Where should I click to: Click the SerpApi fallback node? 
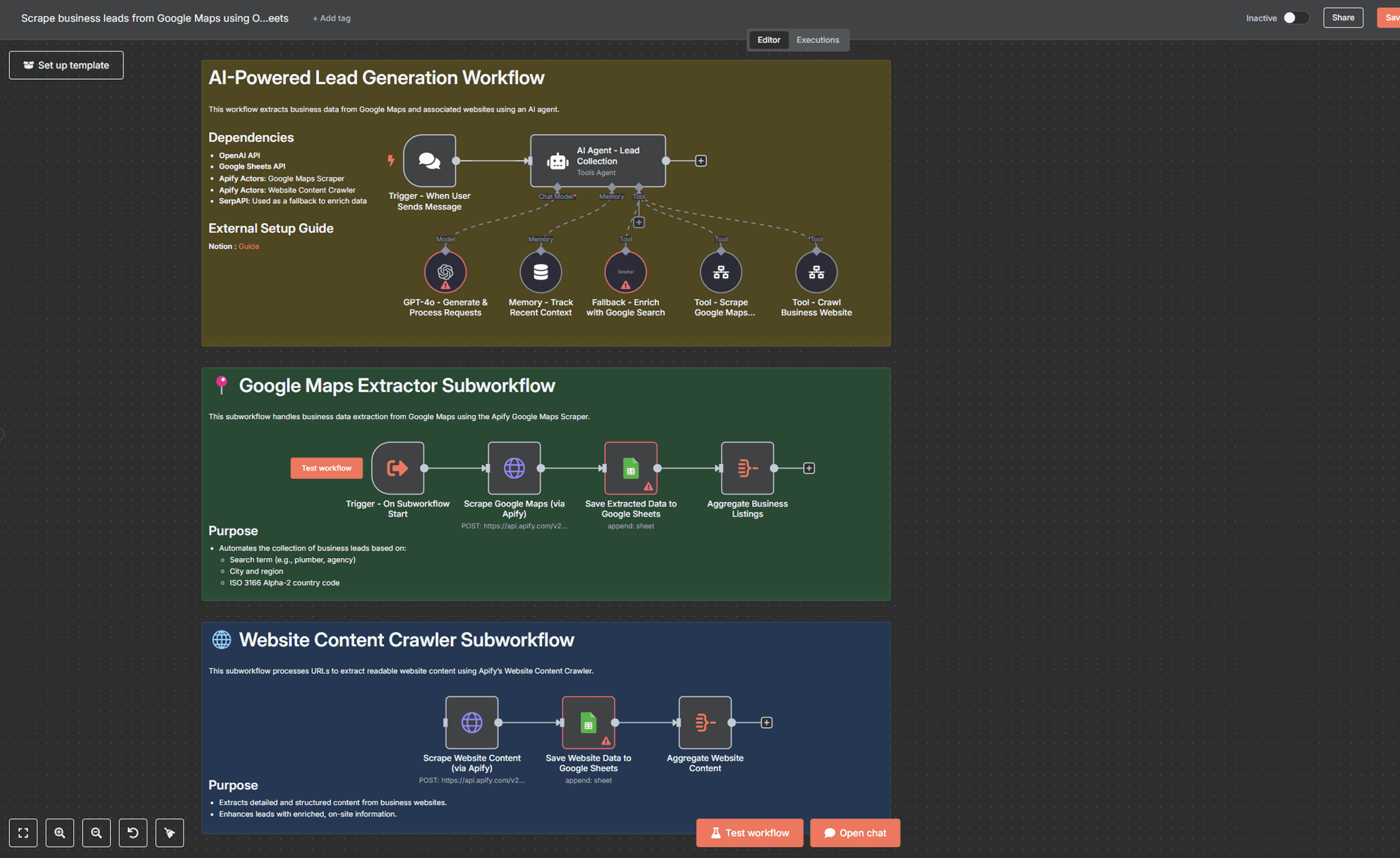click(x=625, y=272)
